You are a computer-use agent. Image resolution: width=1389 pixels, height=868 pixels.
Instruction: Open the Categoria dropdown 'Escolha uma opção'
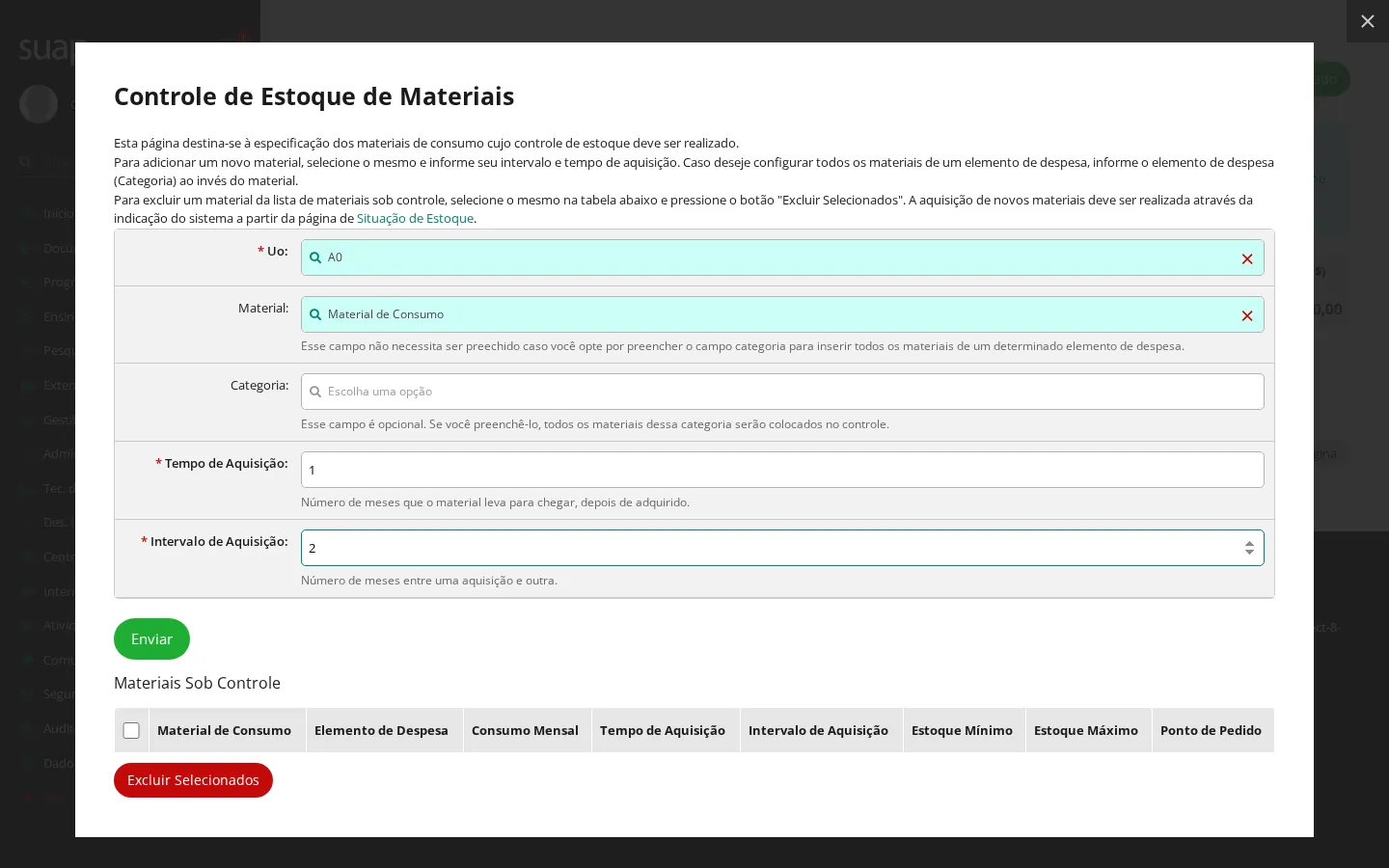[782, 392]
